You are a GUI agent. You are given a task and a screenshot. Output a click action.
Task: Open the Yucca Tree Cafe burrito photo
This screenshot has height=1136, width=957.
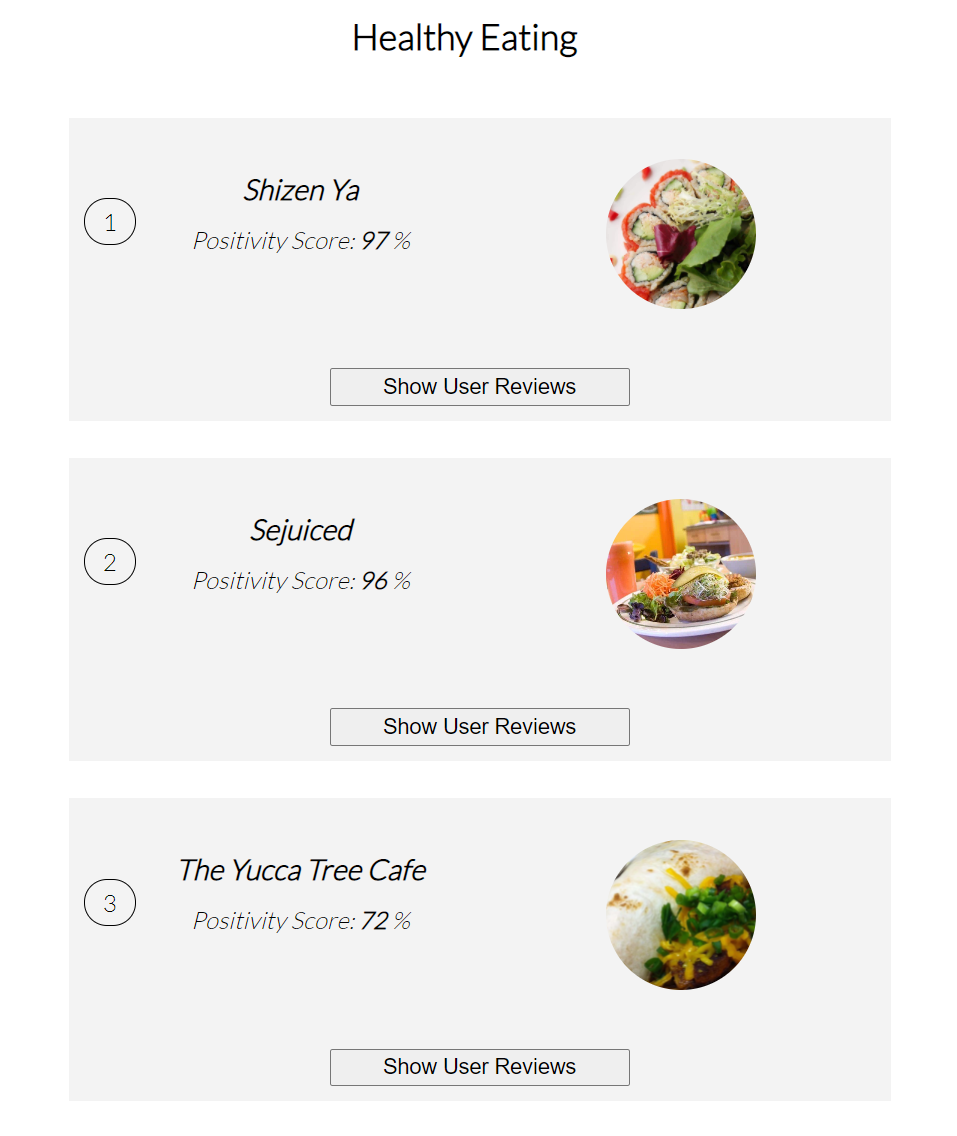point(681,914)
